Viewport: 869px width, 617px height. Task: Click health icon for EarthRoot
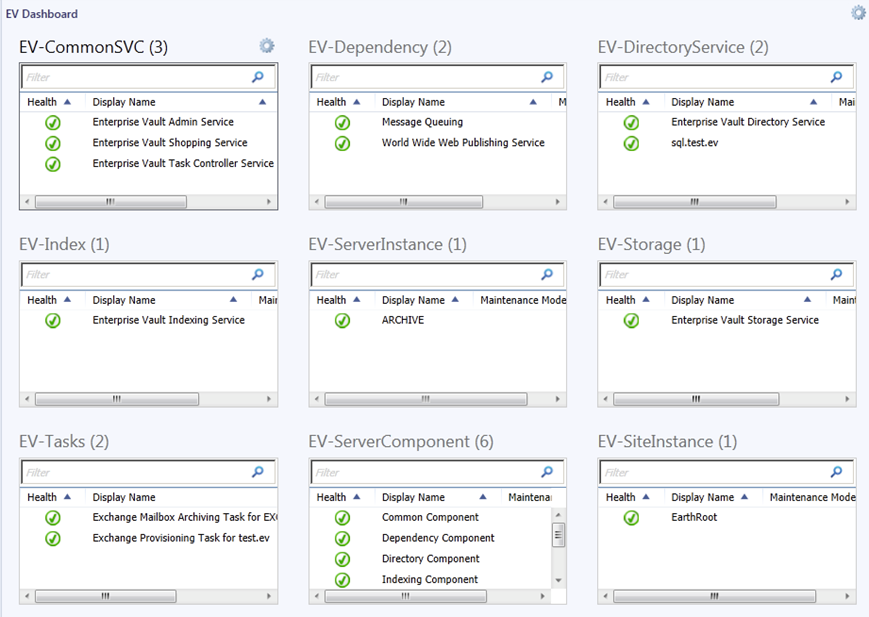pyautogui.click(x=631, y=518)
